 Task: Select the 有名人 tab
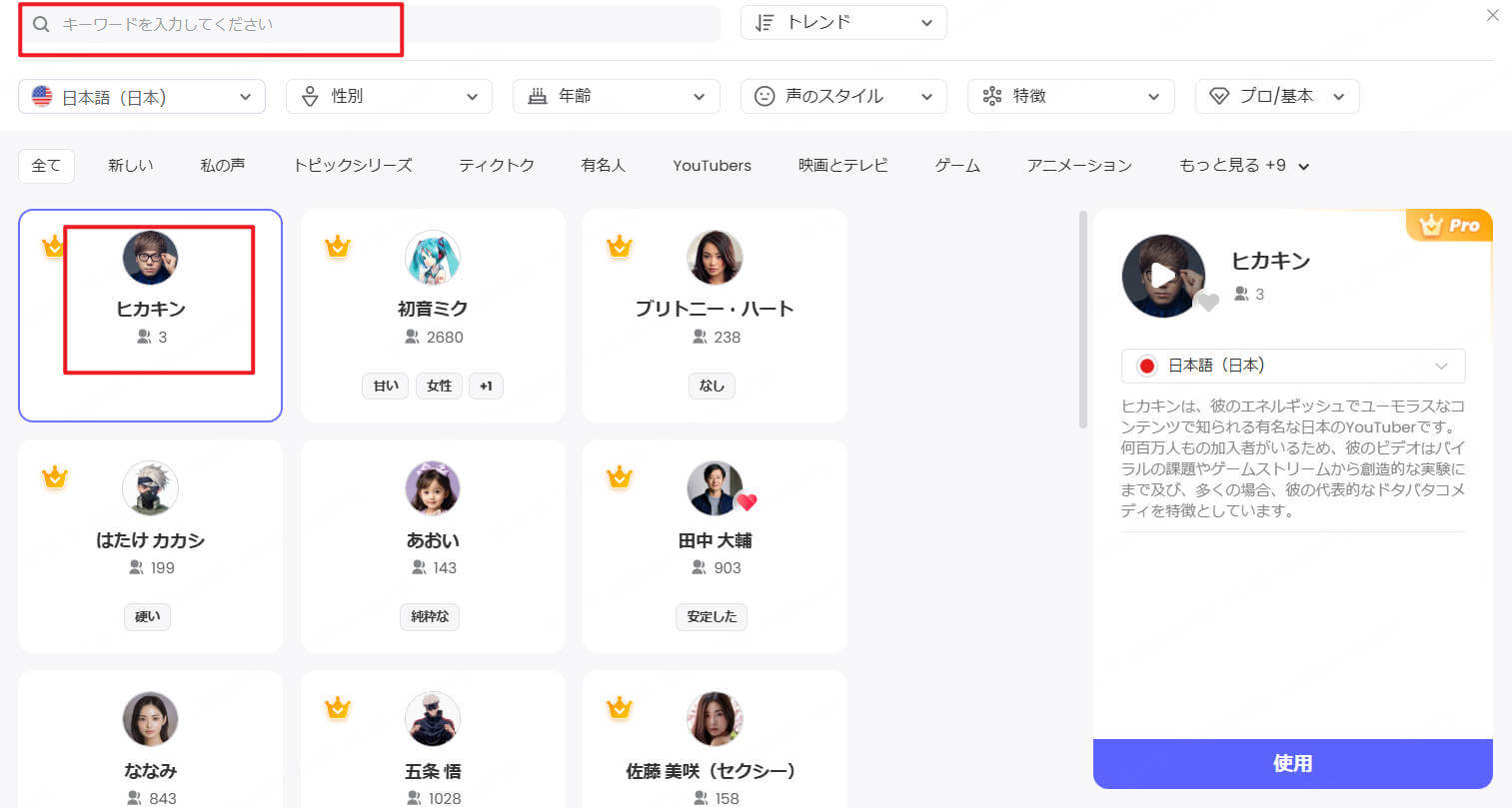tap(604, 166)
